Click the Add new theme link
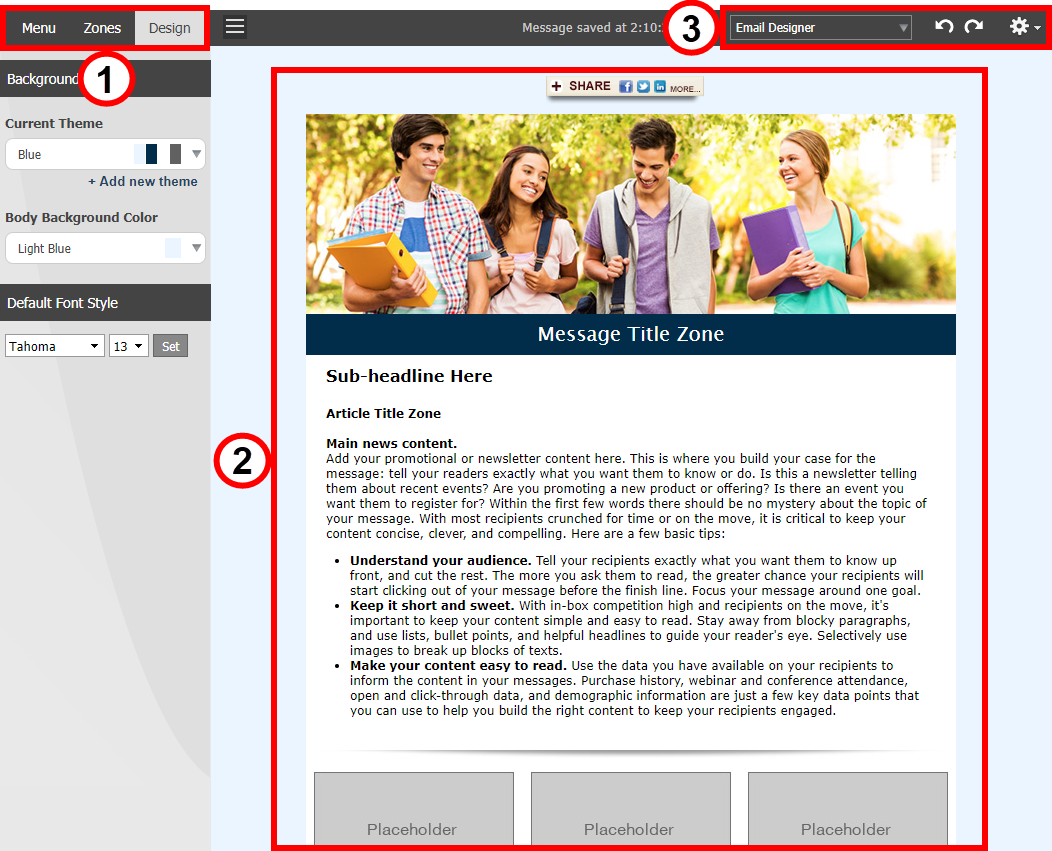 (x=143, y=181)
